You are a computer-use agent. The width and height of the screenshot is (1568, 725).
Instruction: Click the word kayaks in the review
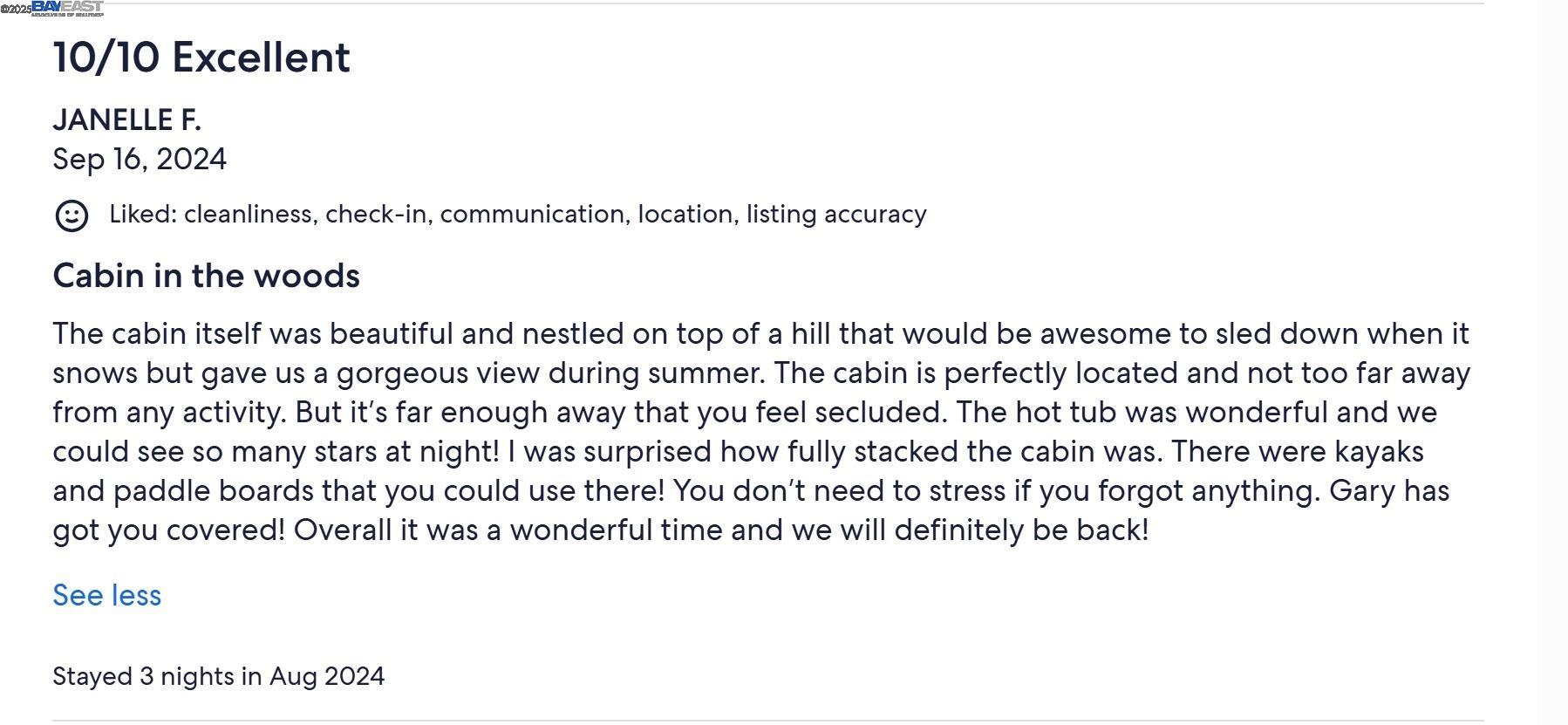[1379, 451]
